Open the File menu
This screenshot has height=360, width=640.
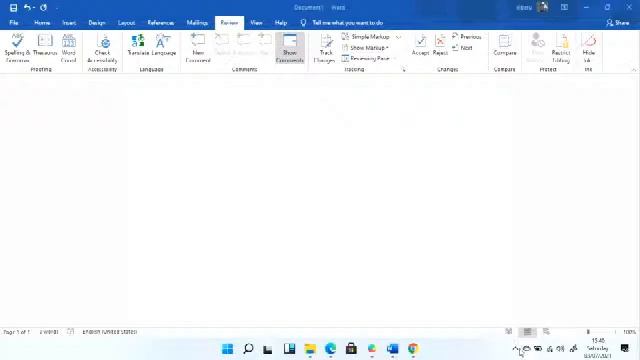[x=14, y=23]
